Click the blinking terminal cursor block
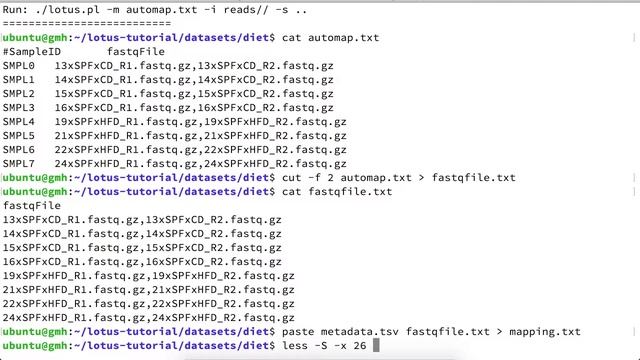 pyautogui.click(x=376, y=345)
